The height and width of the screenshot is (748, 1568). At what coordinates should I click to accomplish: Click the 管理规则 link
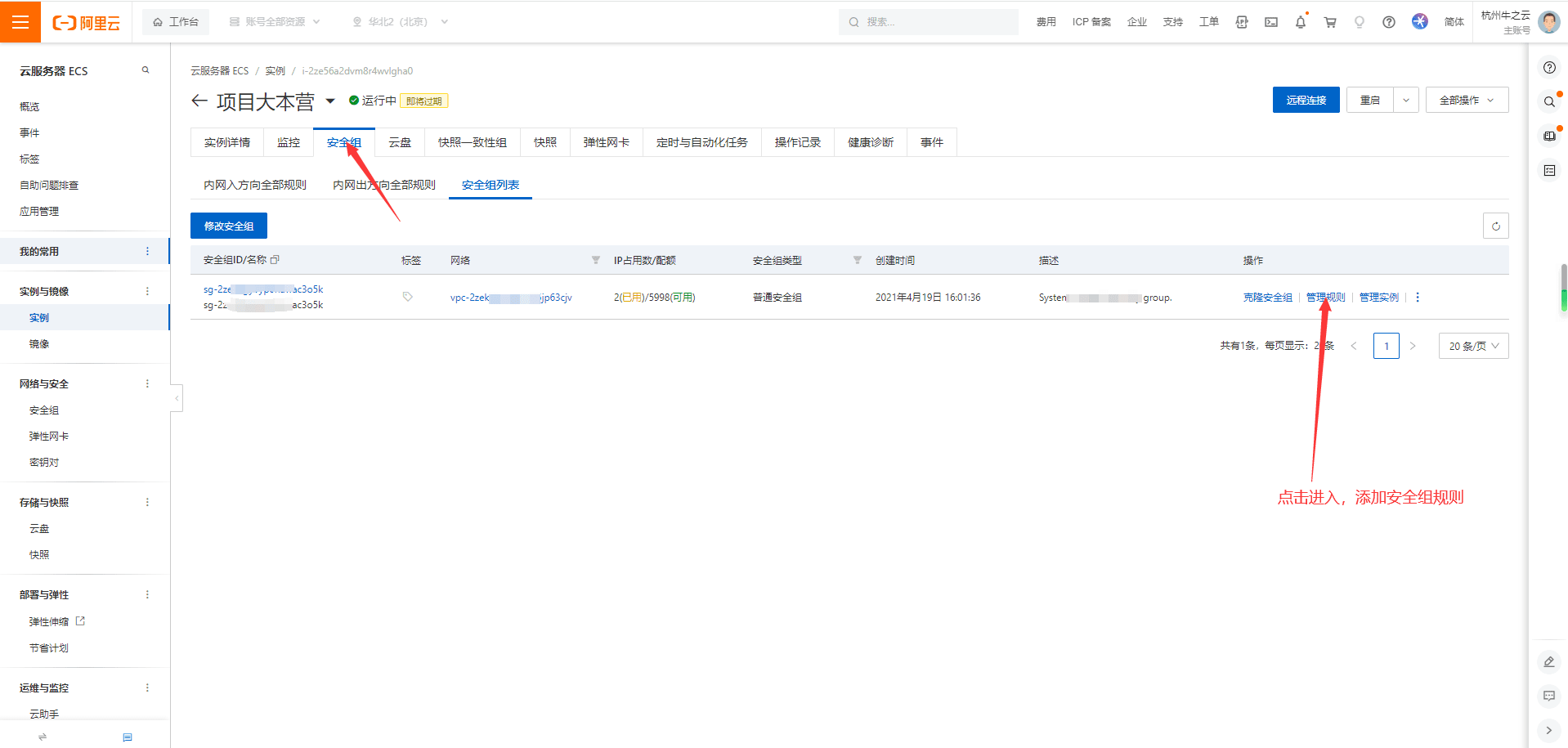pos(1325,298)
